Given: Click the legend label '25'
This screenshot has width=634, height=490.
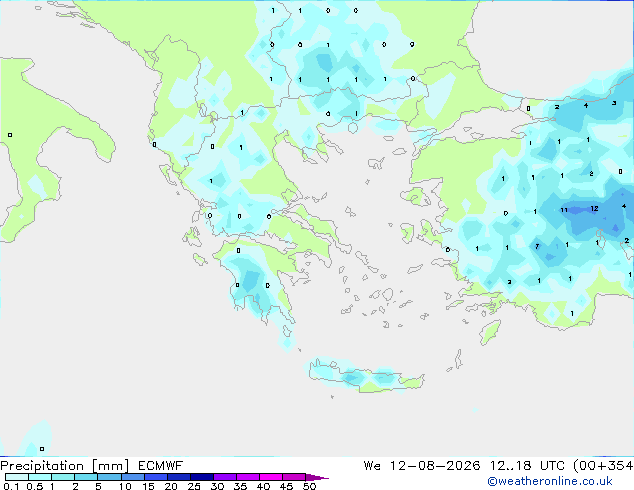Looking at the screenshot, I should pos(194,486).
